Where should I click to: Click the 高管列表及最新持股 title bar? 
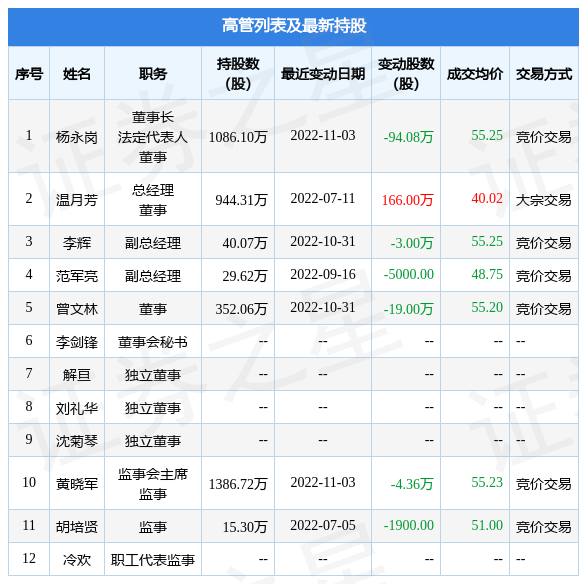(x=293, y=26)
